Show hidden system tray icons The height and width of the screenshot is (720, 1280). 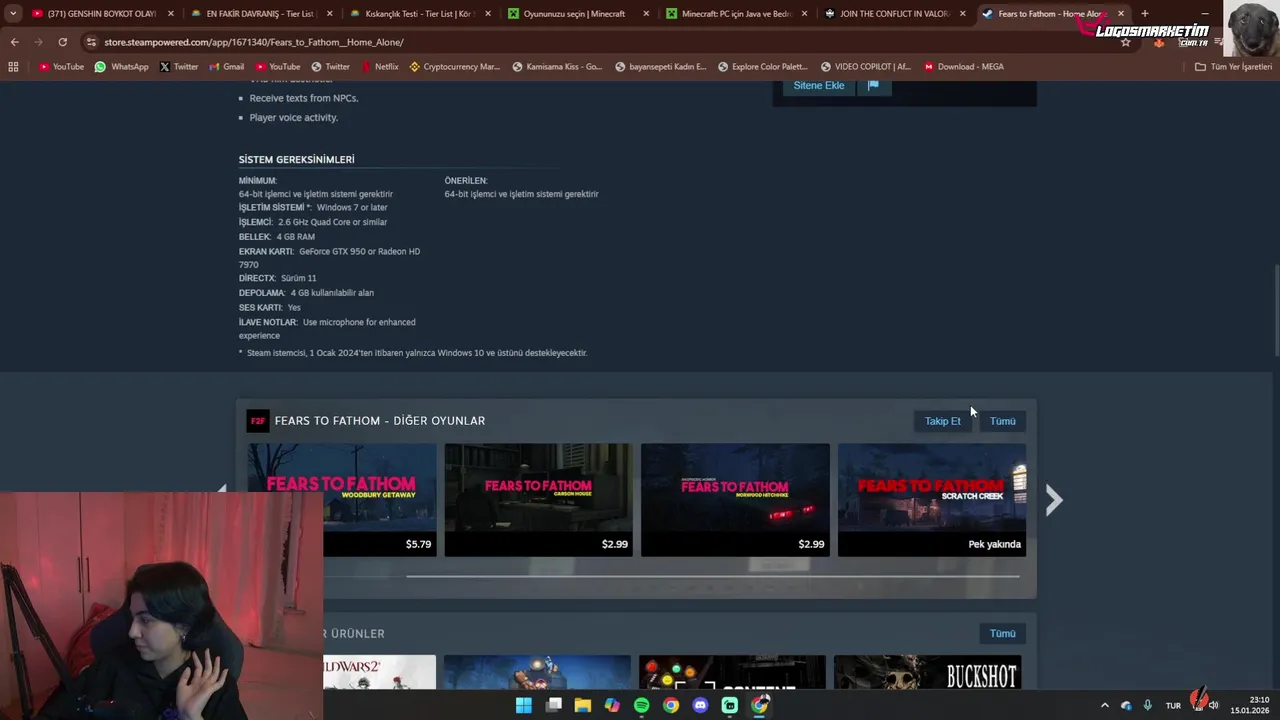[1105, 705]
